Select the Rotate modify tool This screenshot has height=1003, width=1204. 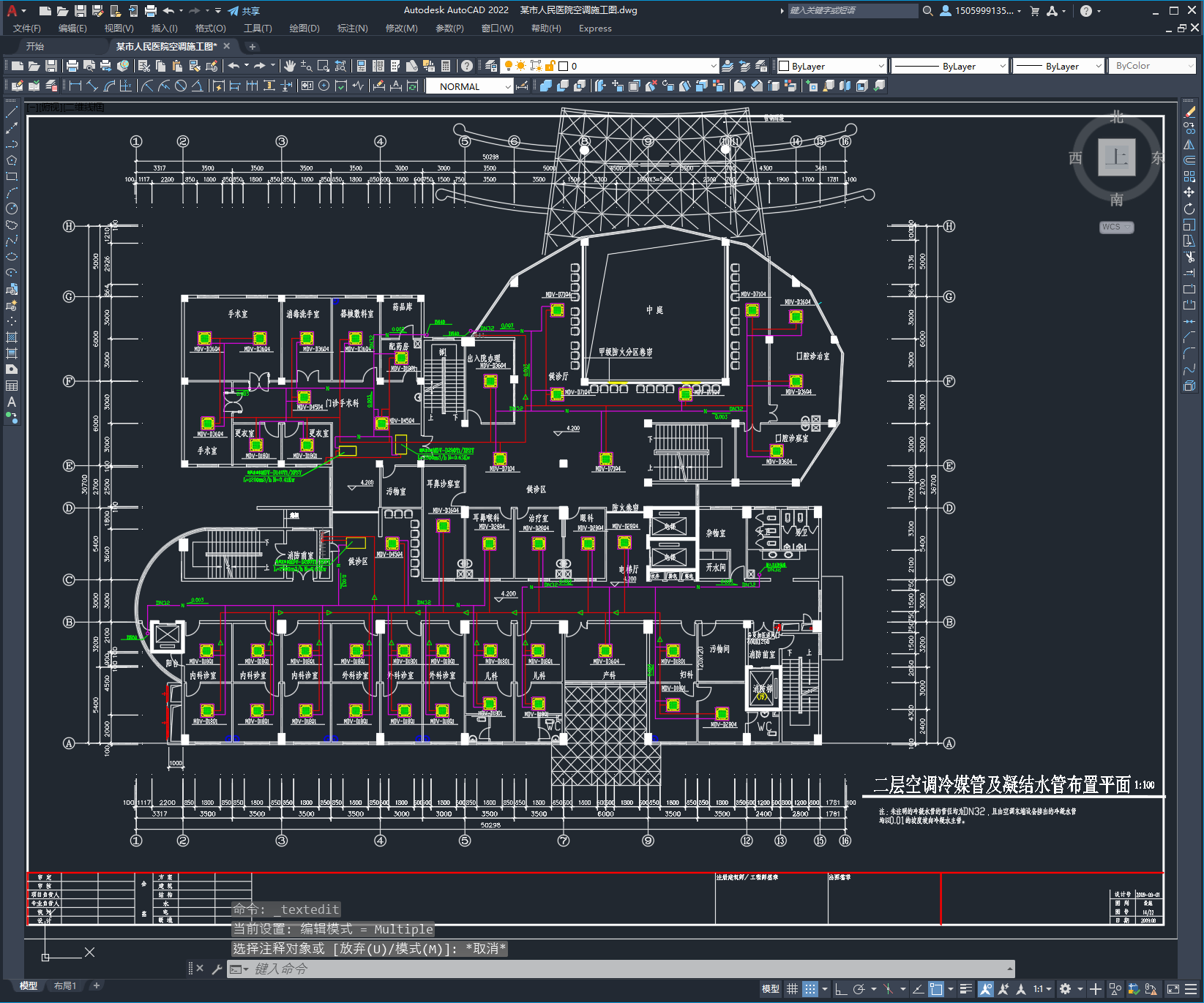(x=1189, y=209)
